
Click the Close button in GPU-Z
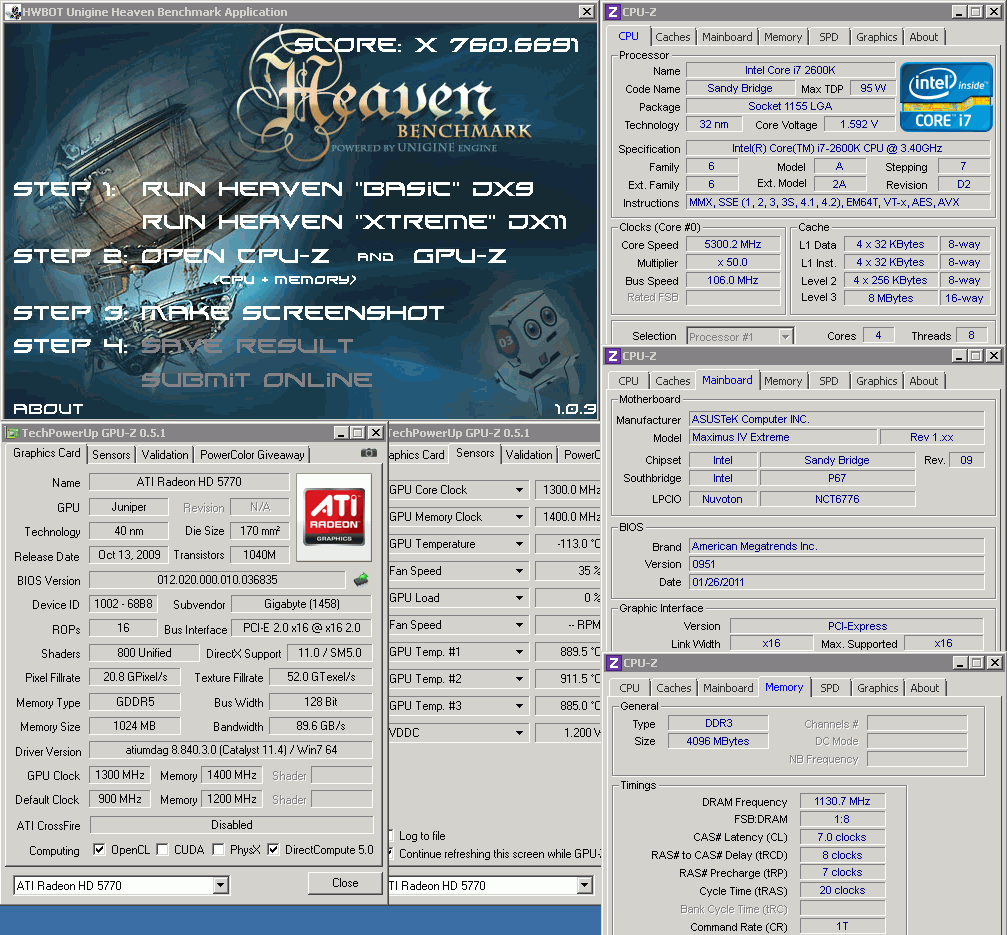coord(345,883)
